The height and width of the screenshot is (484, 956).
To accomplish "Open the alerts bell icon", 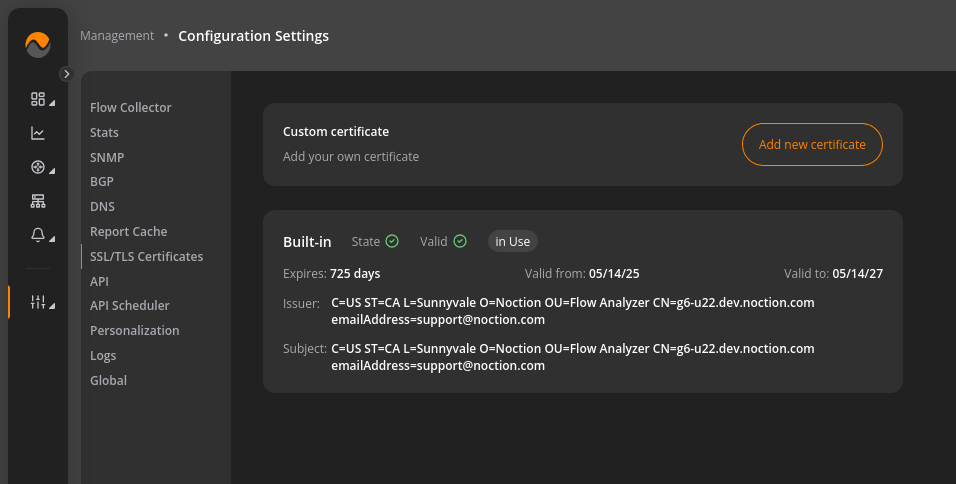I will click(x=38, y=235).
